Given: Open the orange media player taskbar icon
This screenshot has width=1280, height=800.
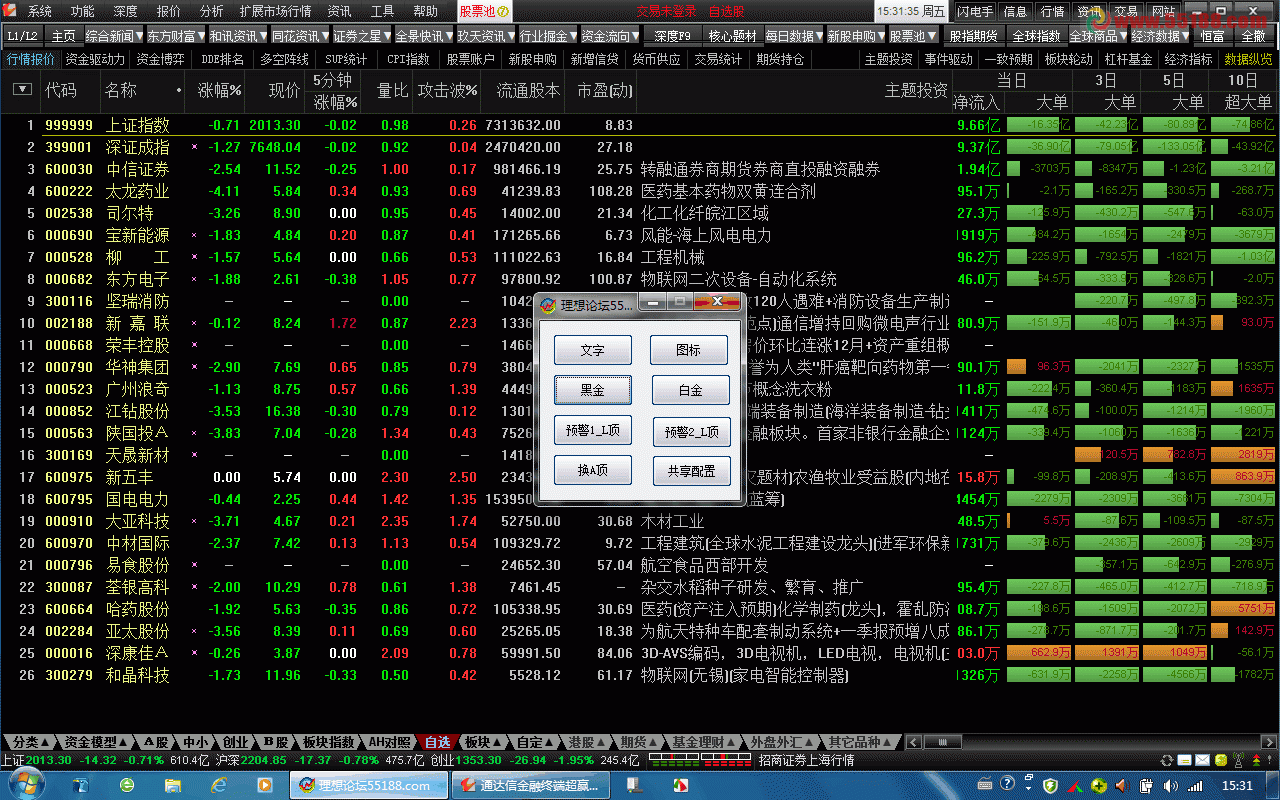Looking at the screenshot, I should click(264, 785).
